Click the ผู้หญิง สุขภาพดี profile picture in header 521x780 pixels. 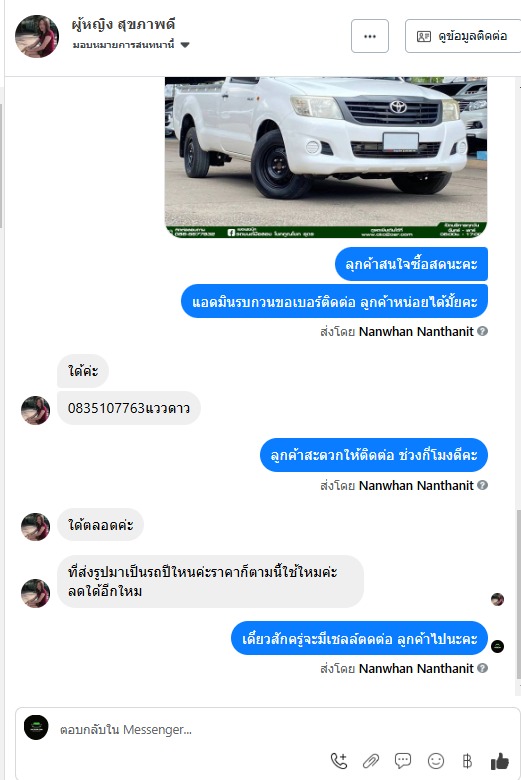pos(37,36)
